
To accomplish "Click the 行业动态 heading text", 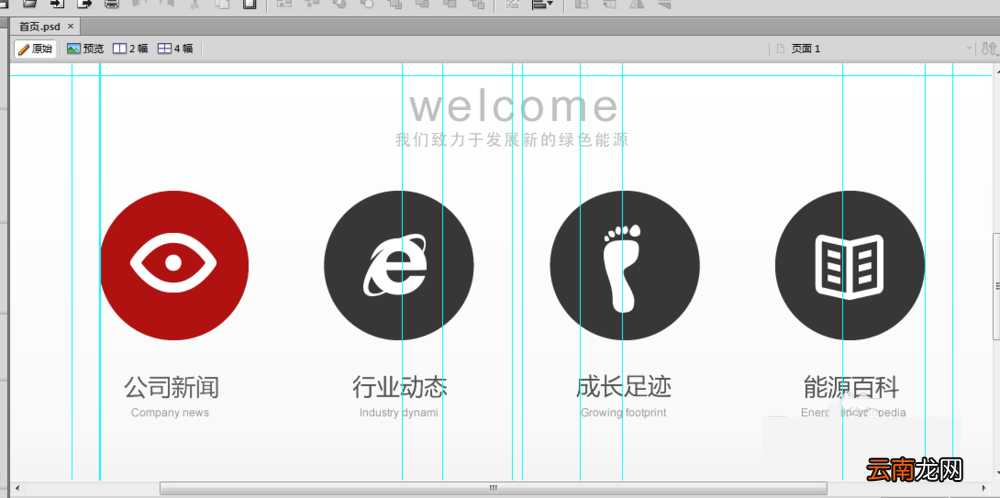I will coord(400,387).
